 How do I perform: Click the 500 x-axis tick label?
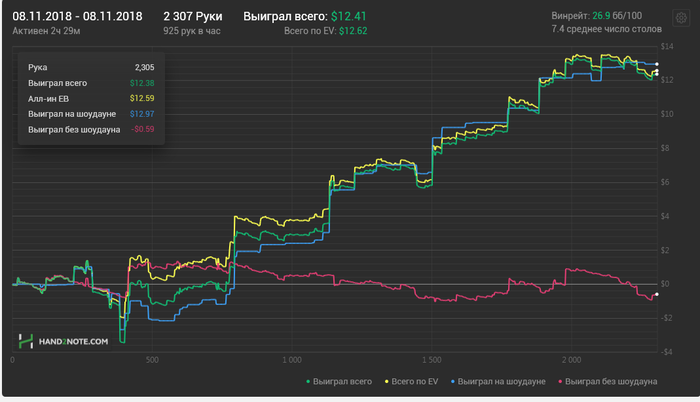[152, 360]
